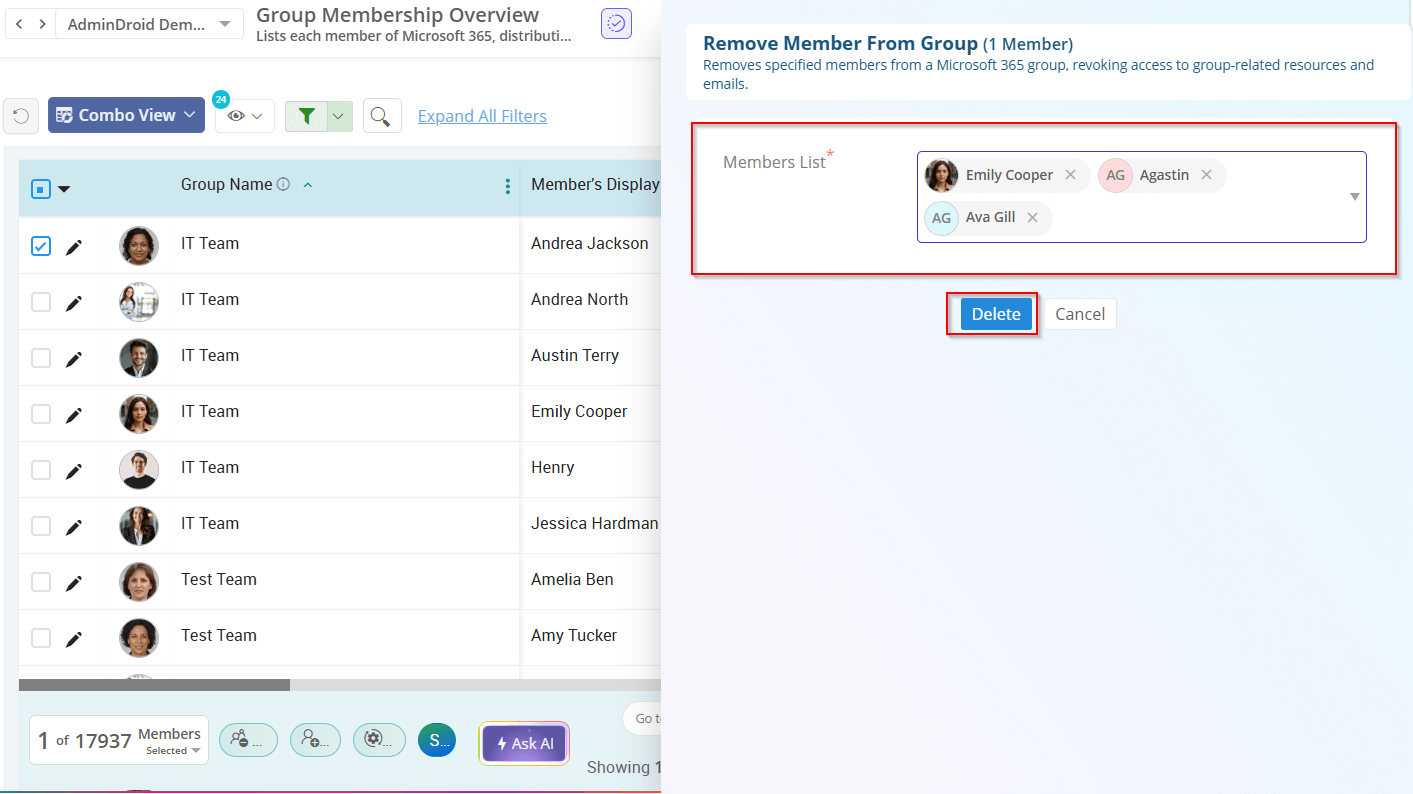The height and width of the screenshot is (794, 1413).
Task: Open the column visibility eye icon
Action: 237,115
